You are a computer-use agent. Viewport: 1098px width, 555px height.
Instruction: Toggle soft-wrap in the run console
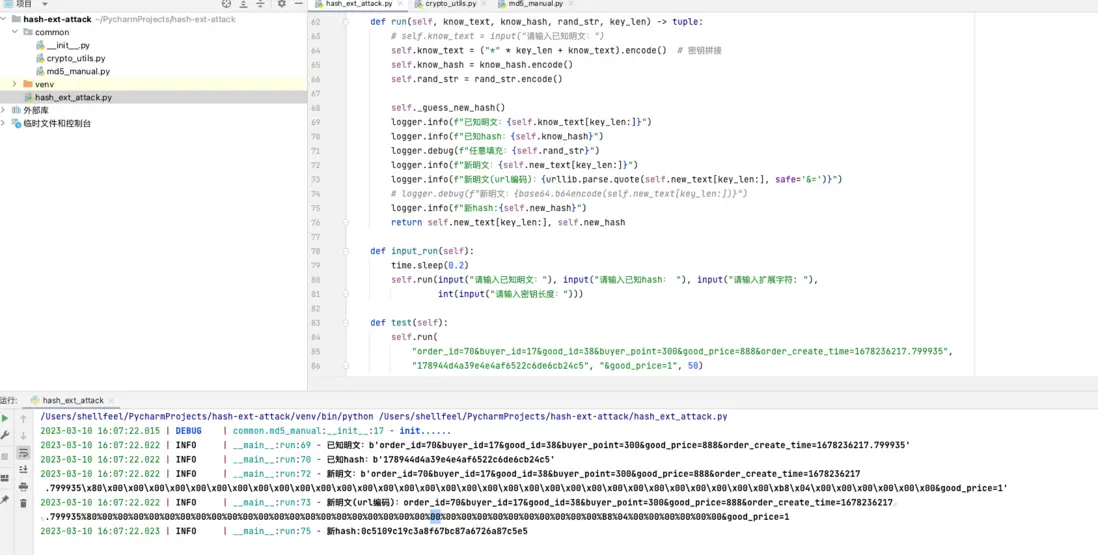tap(23, 452)
